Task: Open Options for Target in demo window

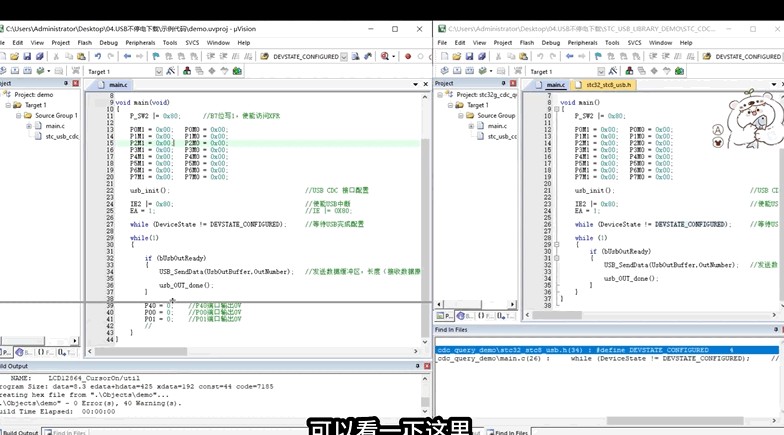Action: click(x=171, y=71)
